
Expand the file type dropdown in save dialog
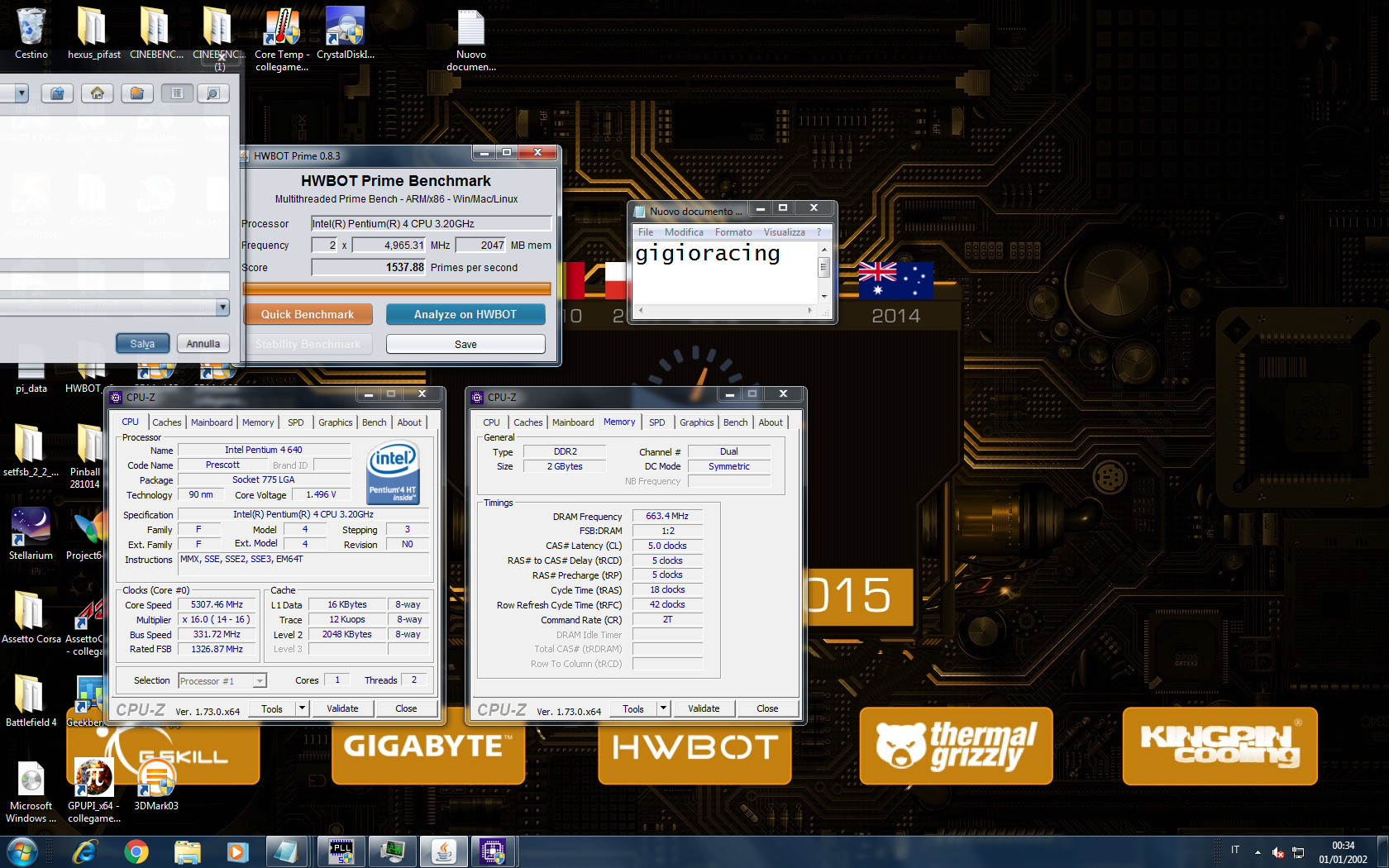(x=222, y=308)
